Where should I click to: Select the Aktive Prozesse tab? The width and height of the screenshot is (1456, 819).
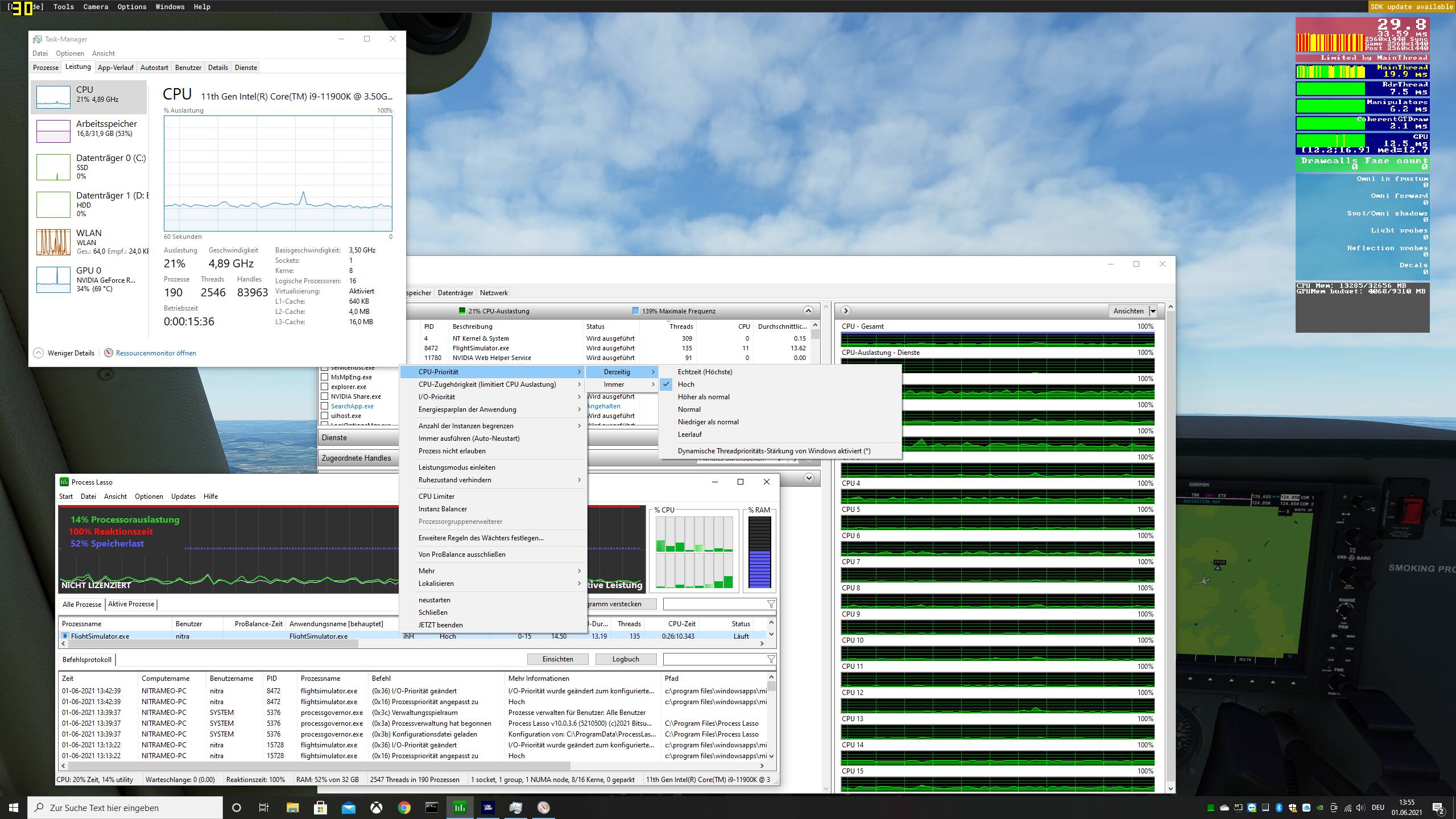[x=131, y=604]
